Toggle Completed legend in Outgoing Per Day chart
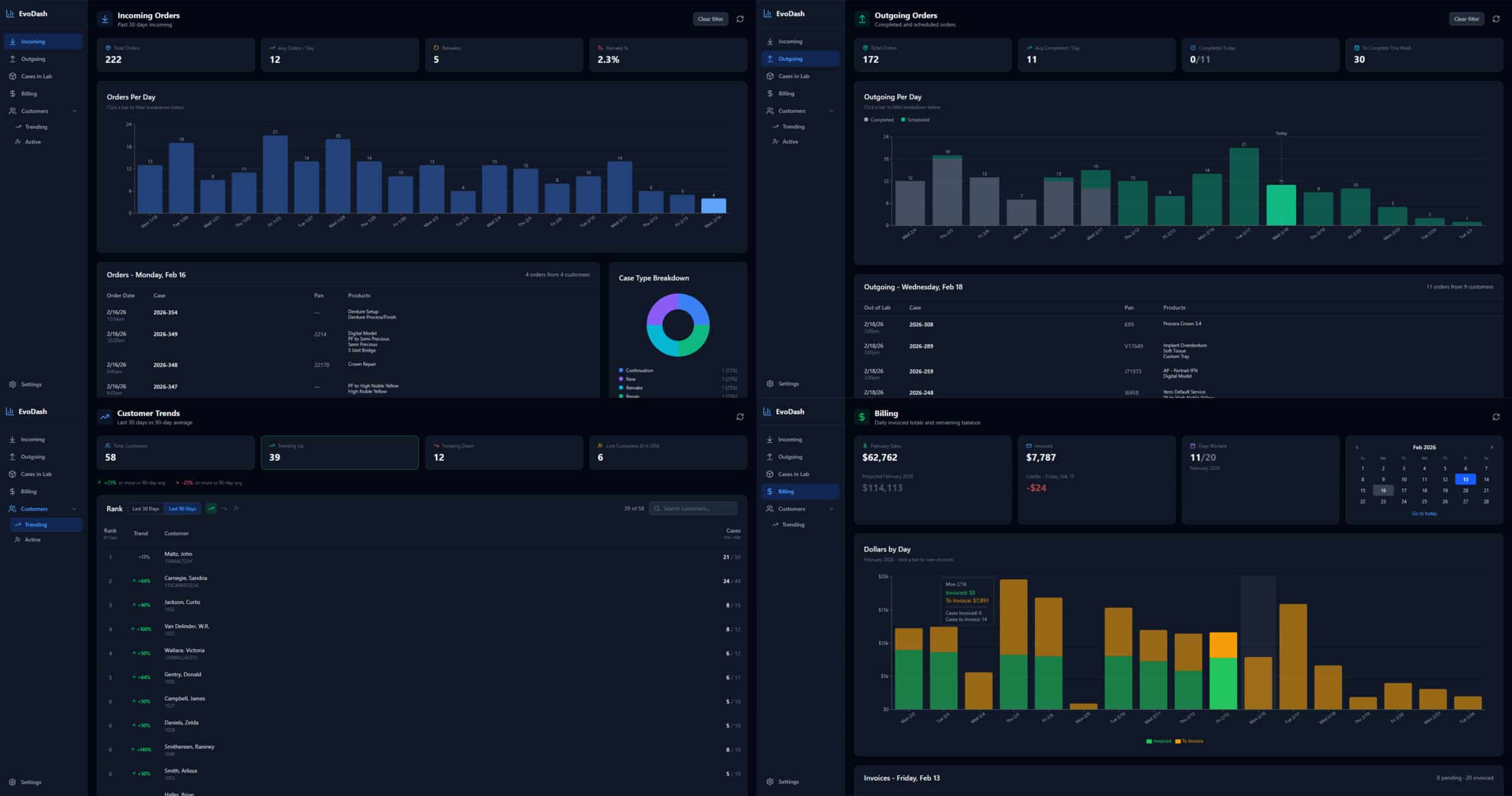This screenshot has width=1512, height=796. [879, 120]
